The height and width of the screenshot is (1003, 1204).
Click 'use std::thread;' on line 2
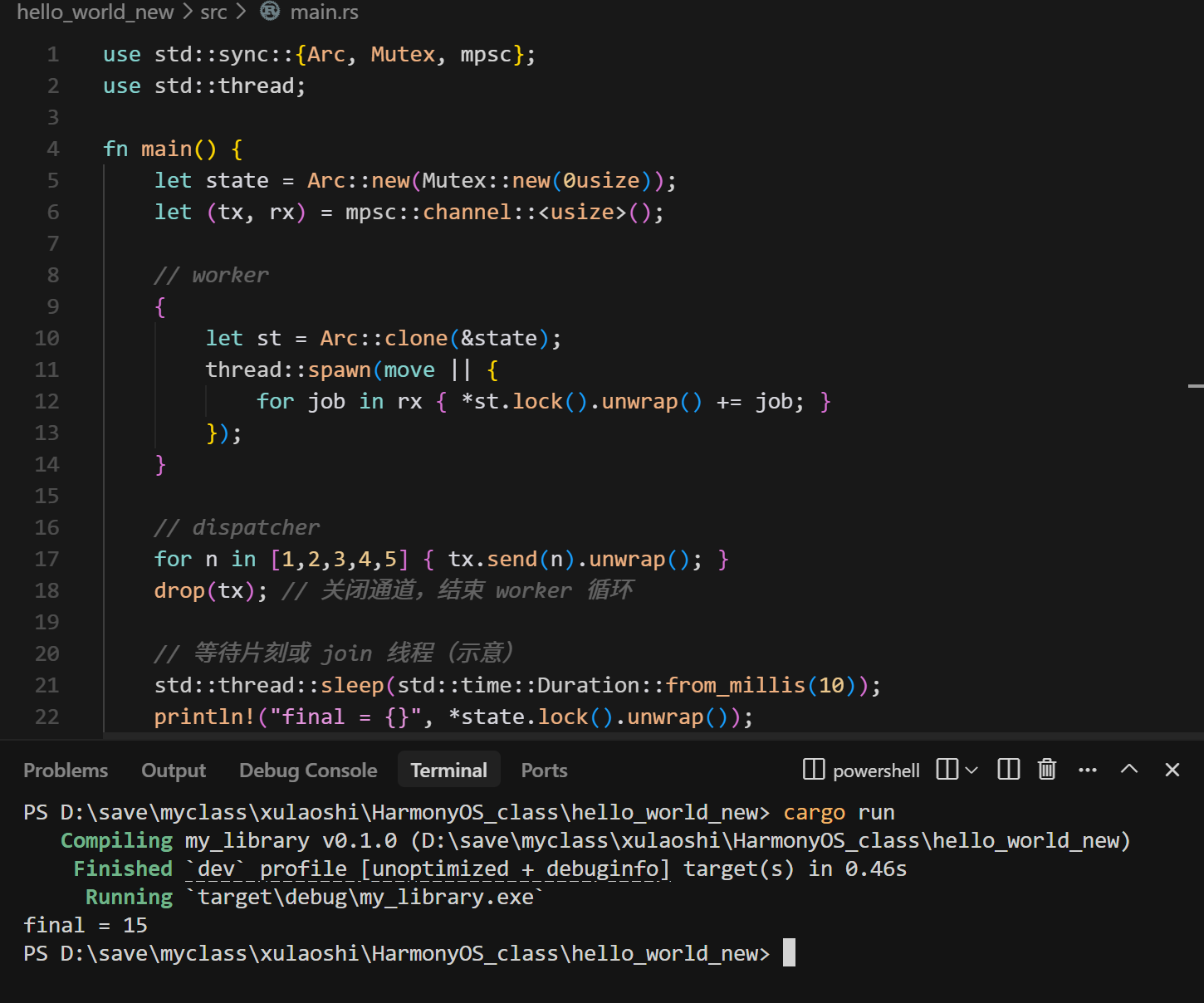(204, 86)
